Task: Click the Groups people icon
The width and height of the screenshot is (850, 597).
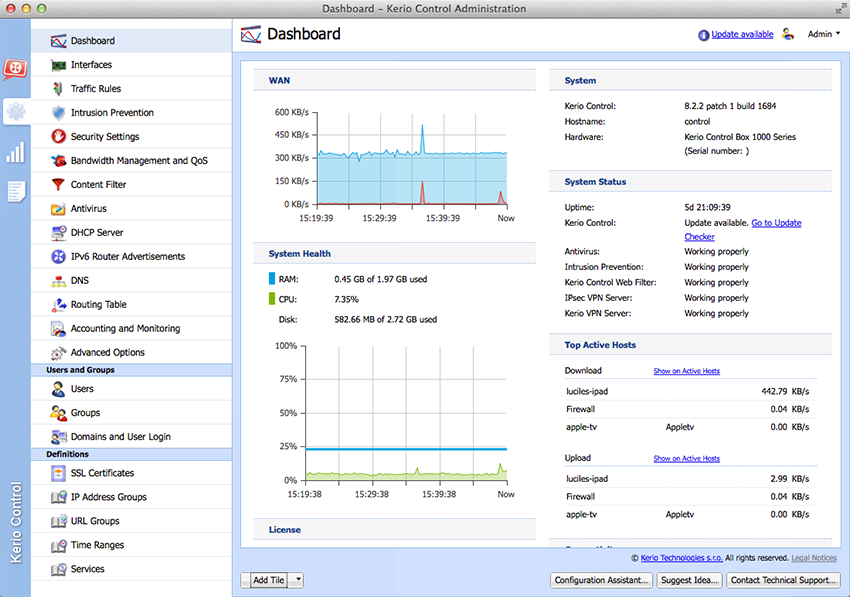Action: point(58,413)
